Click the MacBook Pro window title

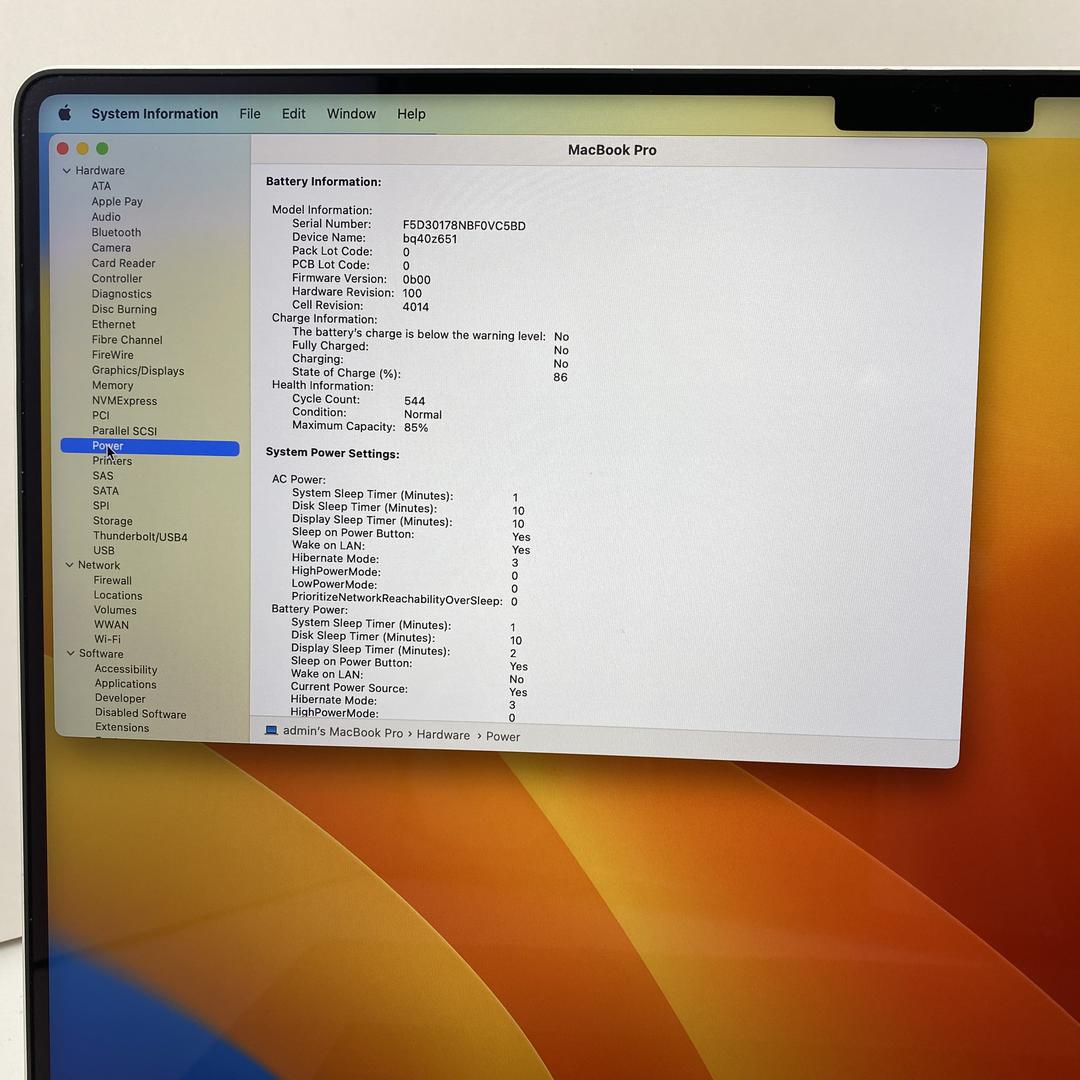[612, 150]
